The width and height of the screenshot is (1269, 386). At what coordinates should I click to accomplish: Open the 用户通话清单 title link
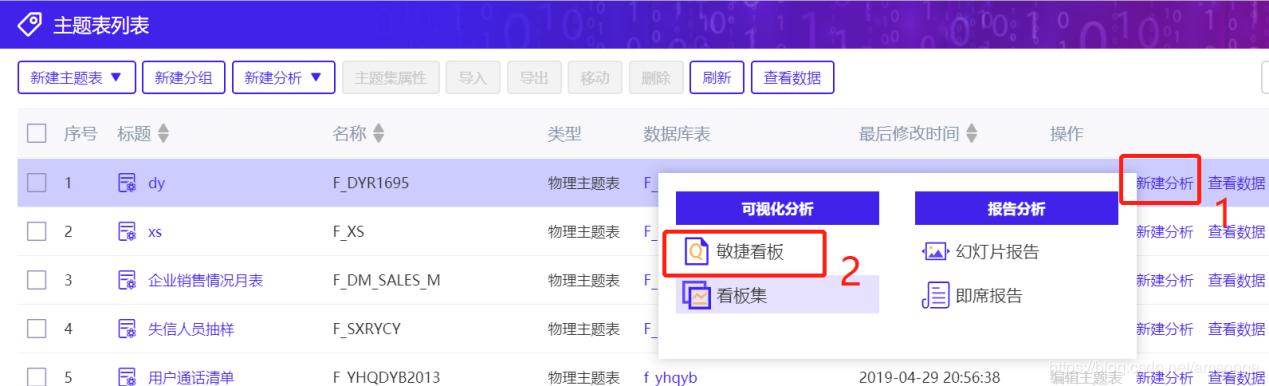[x=191, y=377]
